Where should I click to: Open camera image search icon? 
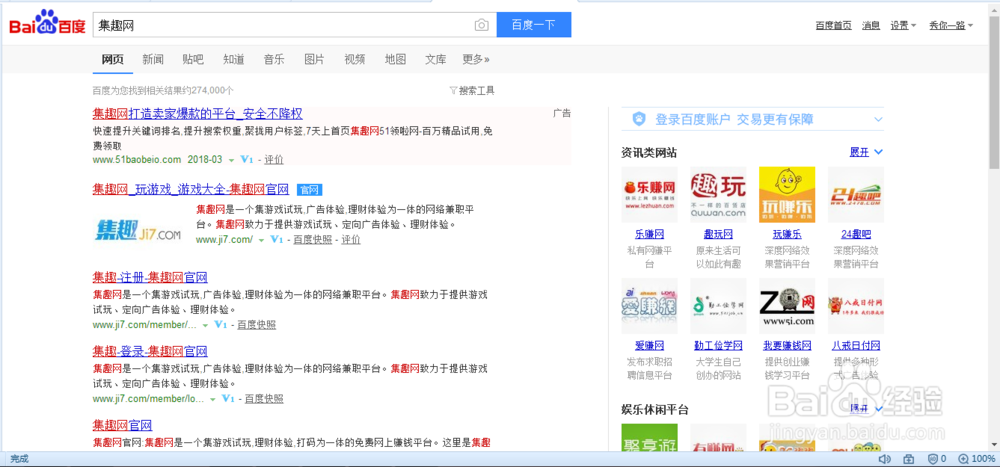[482, 25]
